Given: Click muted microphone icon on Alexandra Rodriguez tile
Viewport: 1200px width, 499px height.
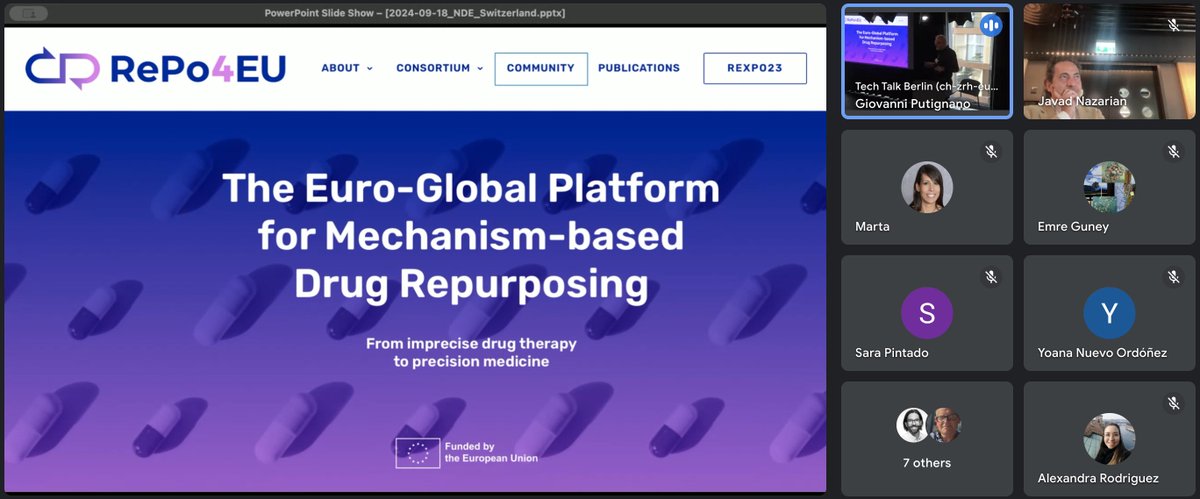Looking at the screenshot, I should [1173, 403].
